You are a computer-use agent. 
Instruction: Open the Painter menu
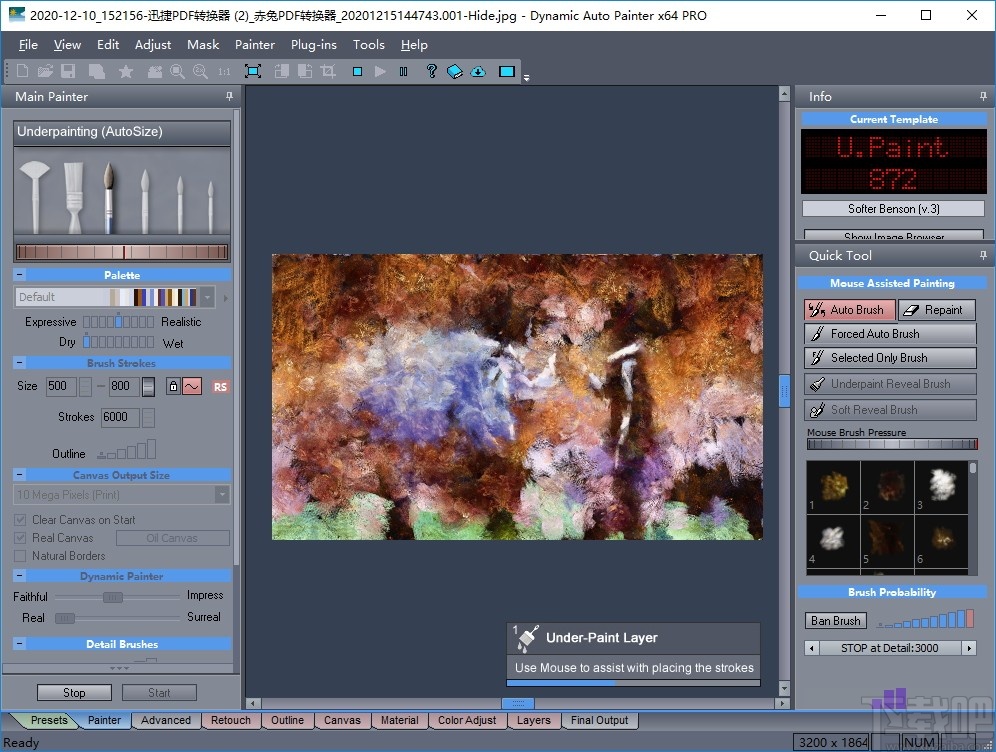coord(254,45)
